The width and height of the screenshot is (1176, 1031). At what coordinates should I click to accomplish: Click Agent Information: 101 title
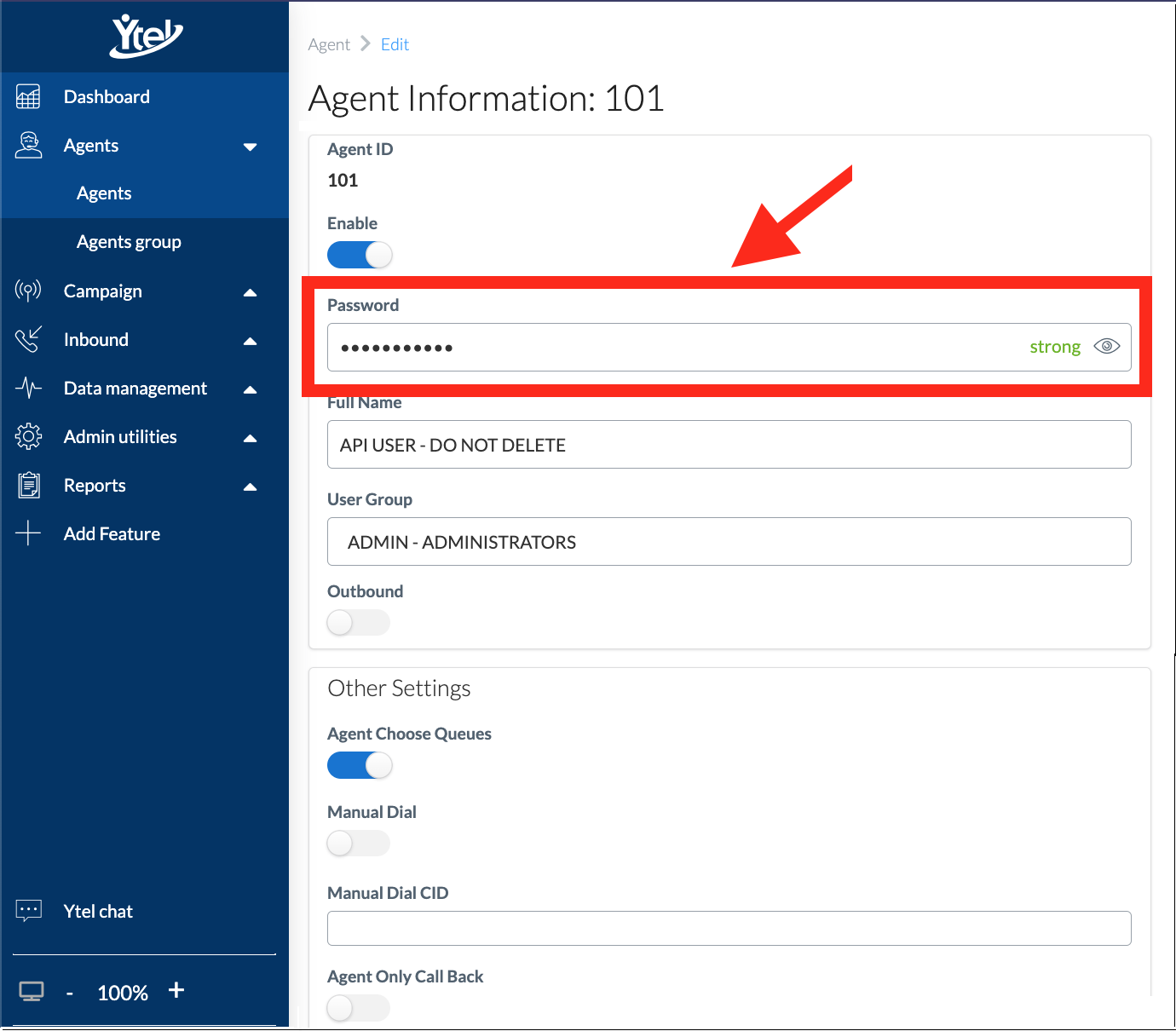(x=486, y=98)
